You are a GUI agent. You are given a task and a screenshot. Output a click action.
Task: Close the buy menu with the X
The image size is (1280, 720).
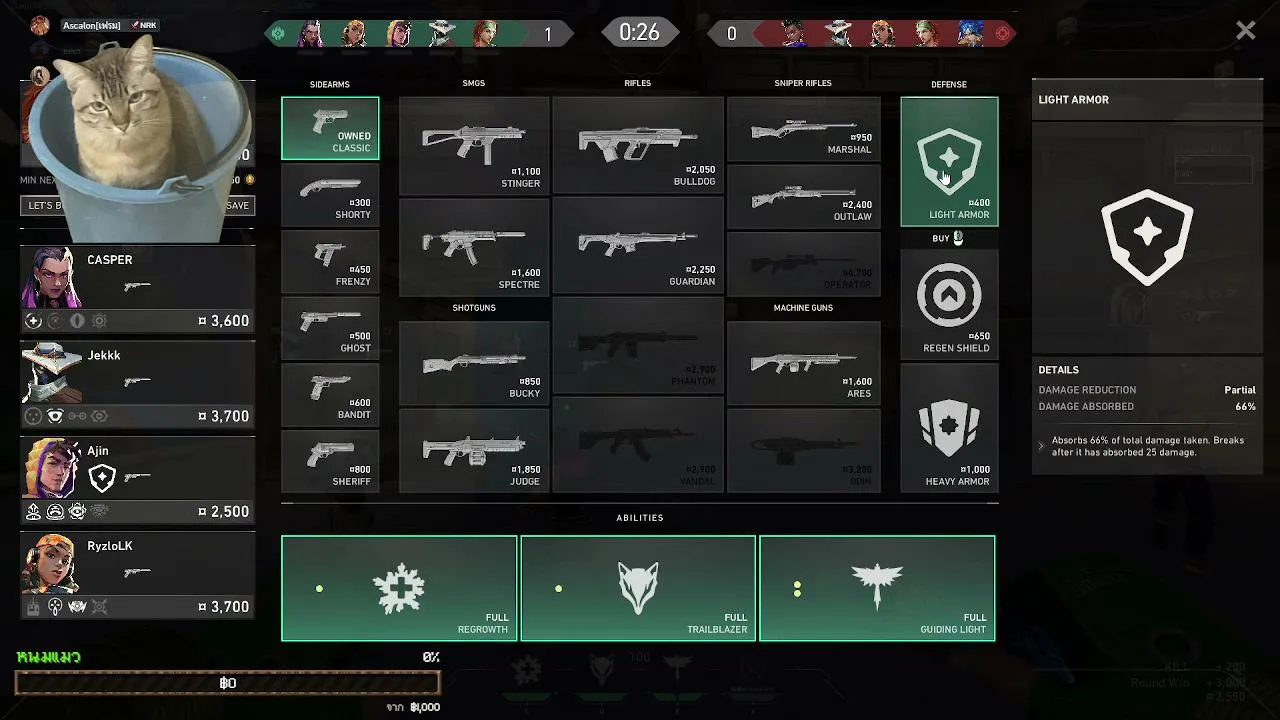pos(1245,31)
